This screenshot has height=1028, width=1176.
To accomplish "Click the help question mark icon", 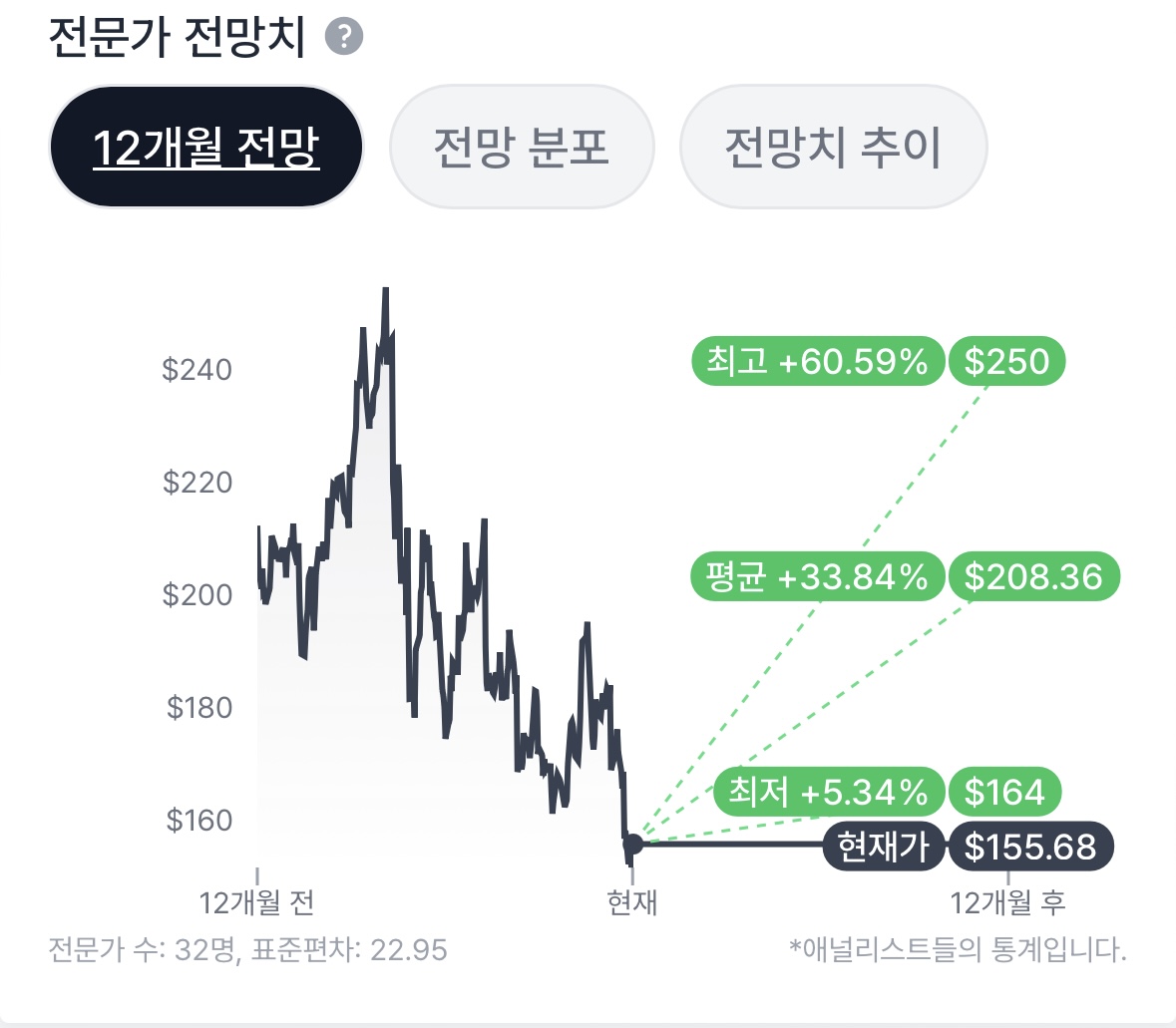I will tap(344, 38).
